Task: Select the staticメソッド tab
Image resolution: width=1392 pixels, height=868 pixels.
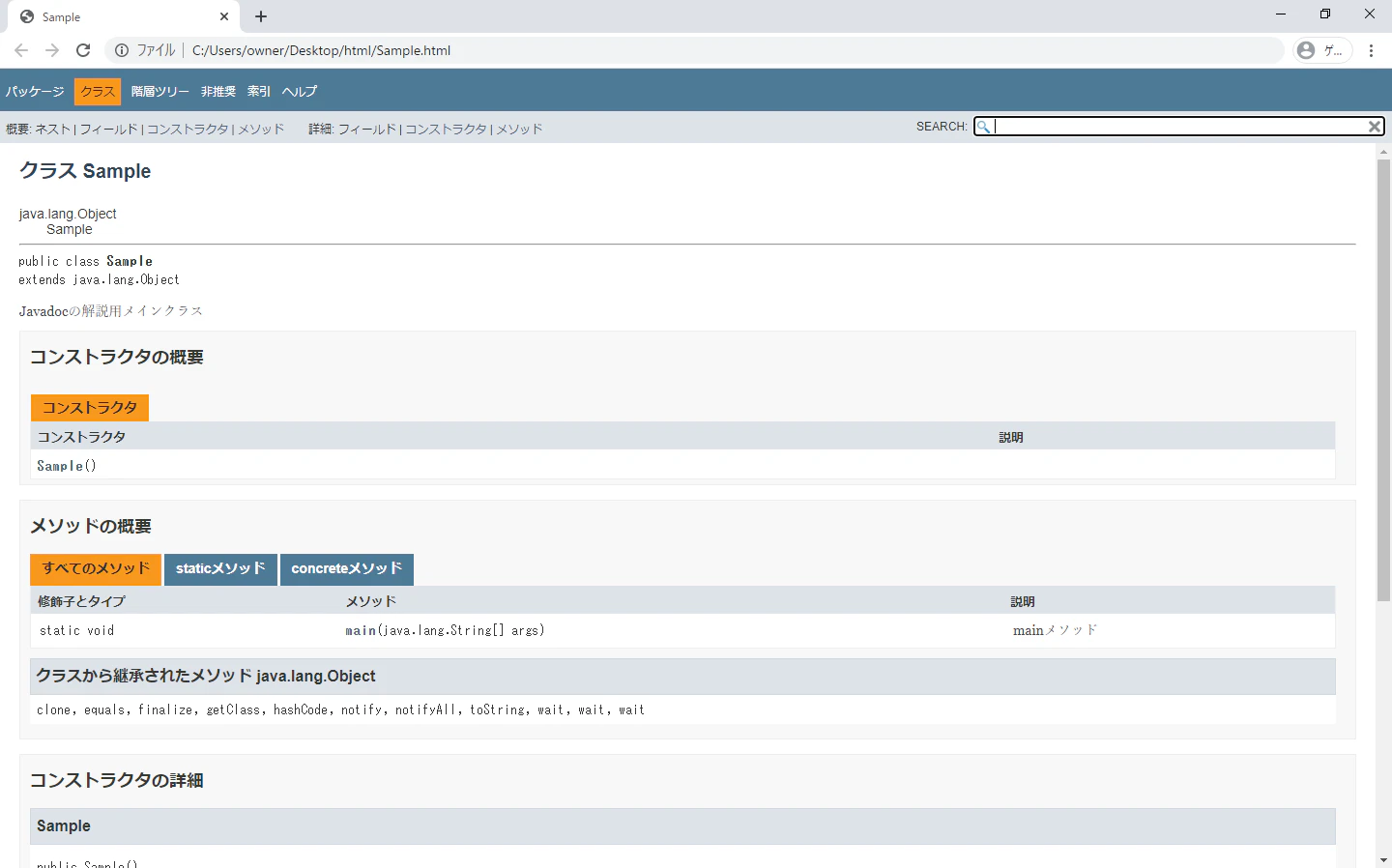Action: pyautogui.click(x=220, y=569)
